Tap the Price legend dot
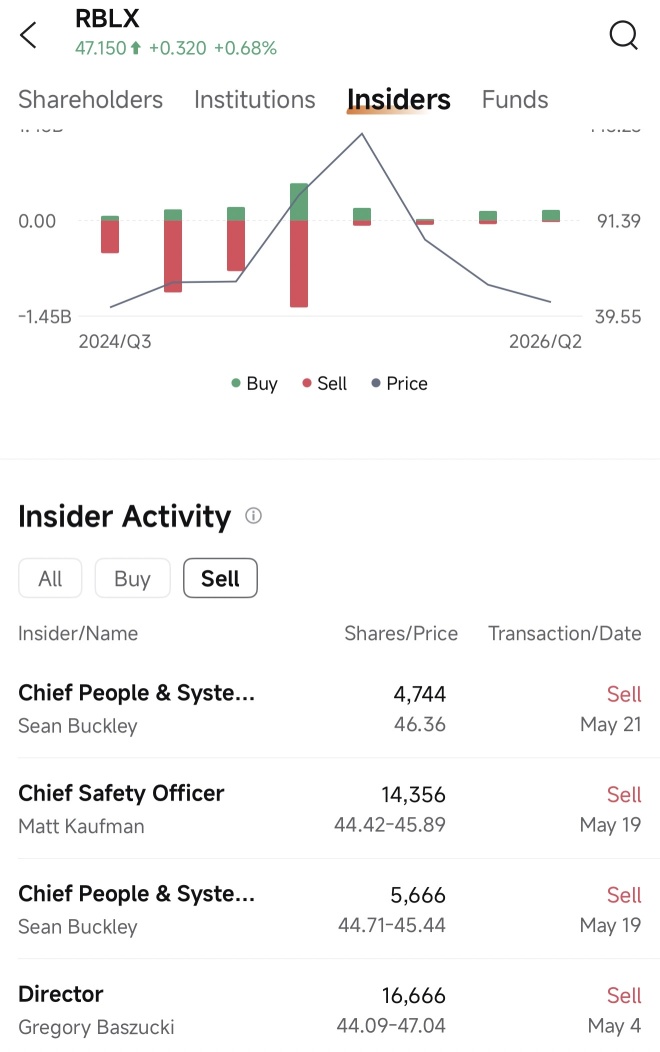 point(376,383)
